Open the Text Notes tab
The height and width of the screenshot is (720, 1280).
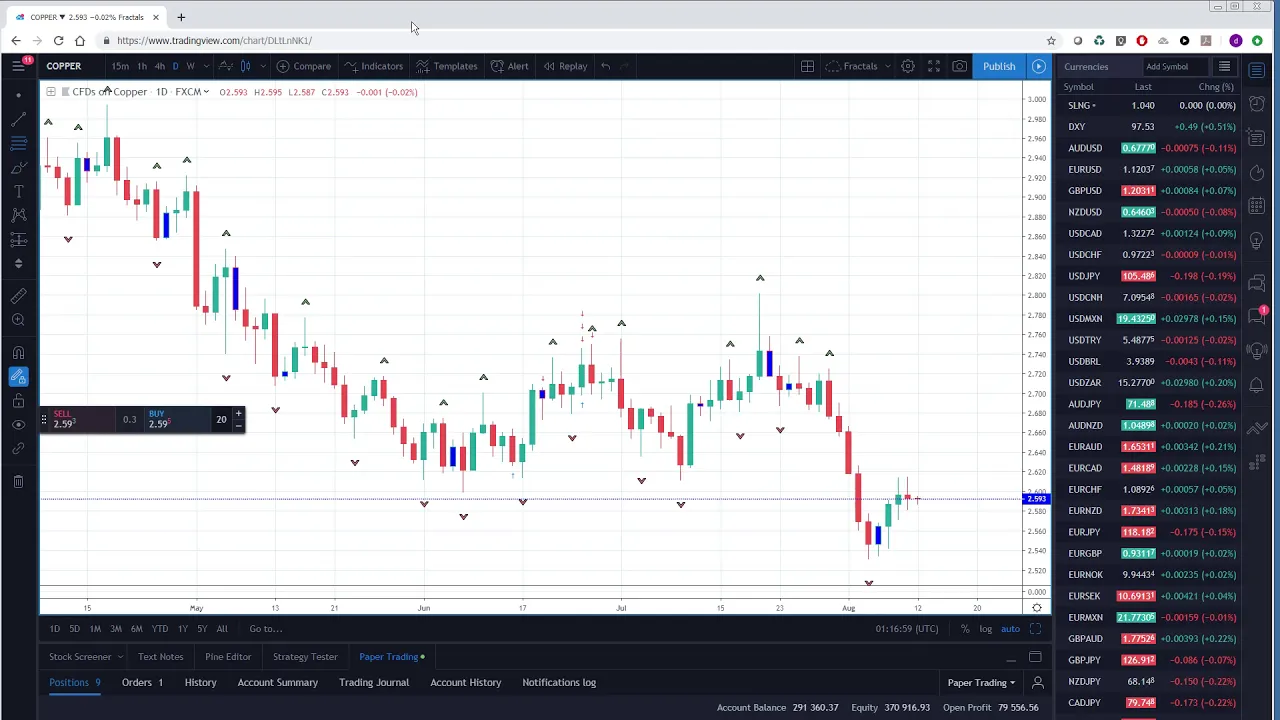click(160, 657)
